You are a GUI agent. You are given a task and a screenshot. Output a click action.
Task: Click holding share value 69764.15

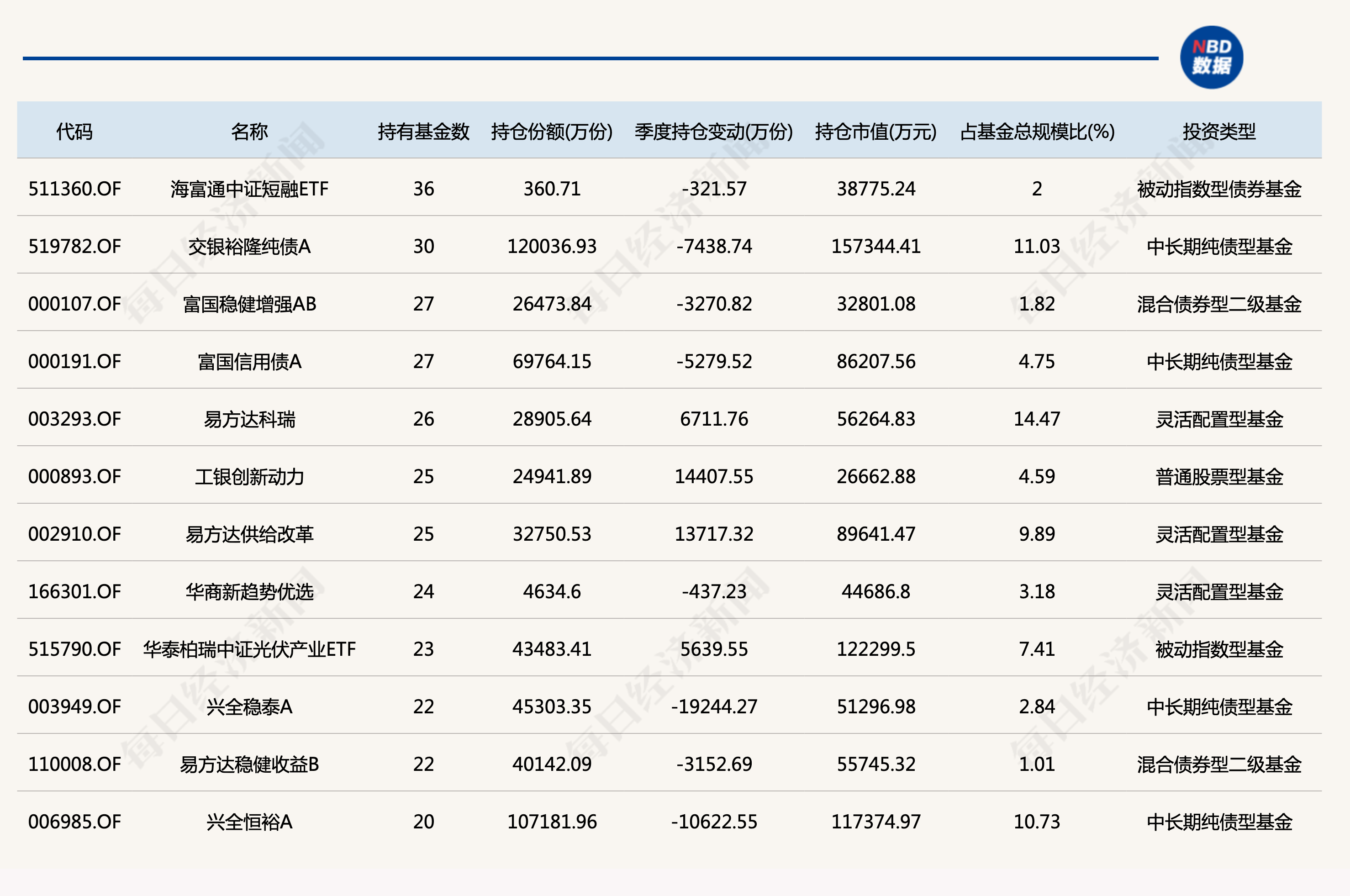[x=552, y=361]
